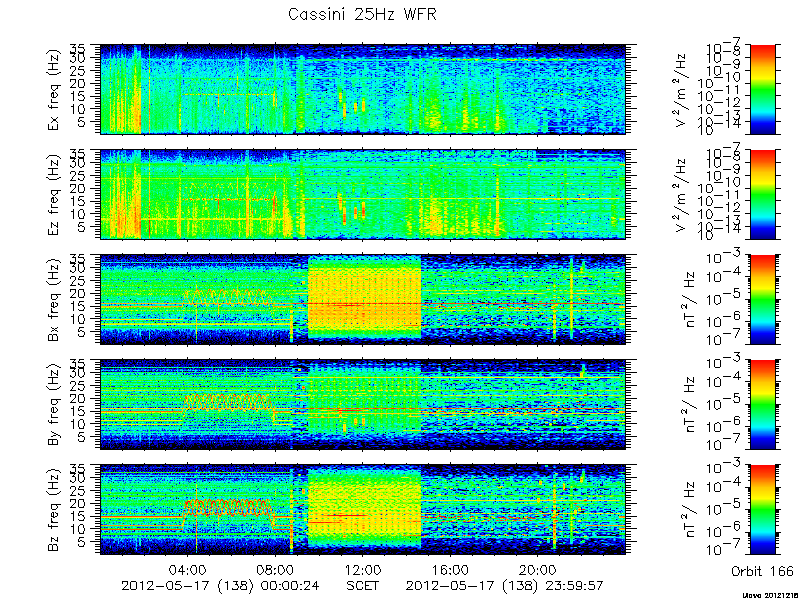Viewport: 800px width, 600px height.
Task: Select the "By freq (Hz)" axis label
Action: point(54,405)
